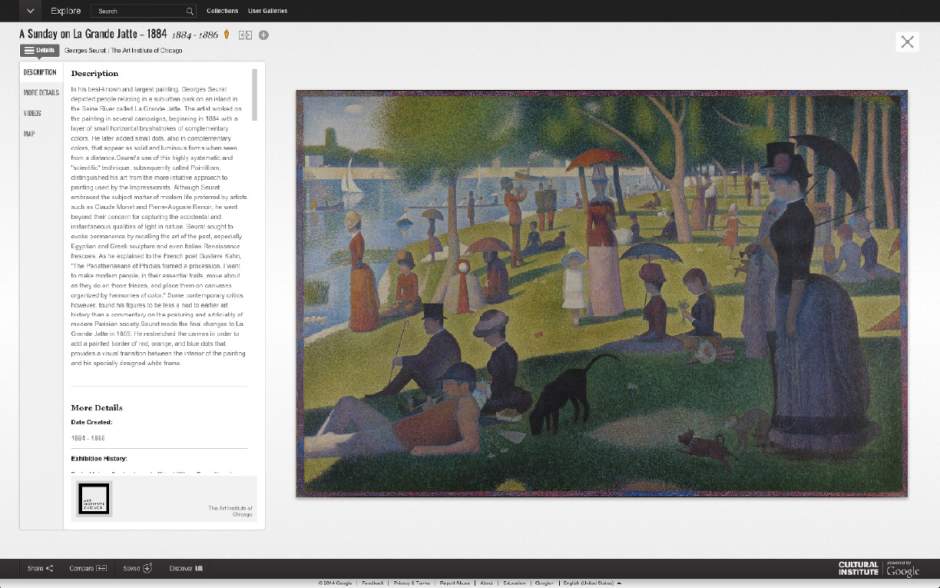Screen dimensions: 940x588
Task: Click the orange Street View pegman icon
Action: tap(227, 35)
